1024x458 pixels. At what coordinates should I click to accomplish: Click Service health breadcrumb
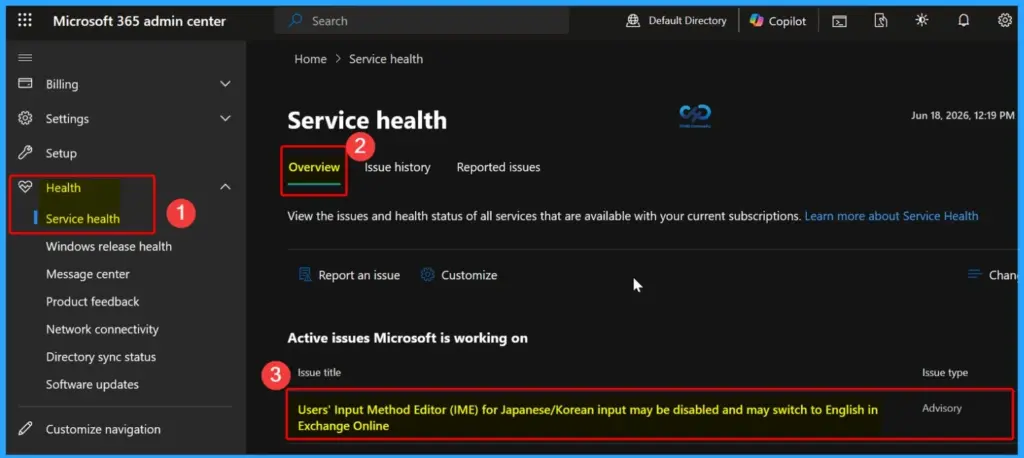pos(386,59)
